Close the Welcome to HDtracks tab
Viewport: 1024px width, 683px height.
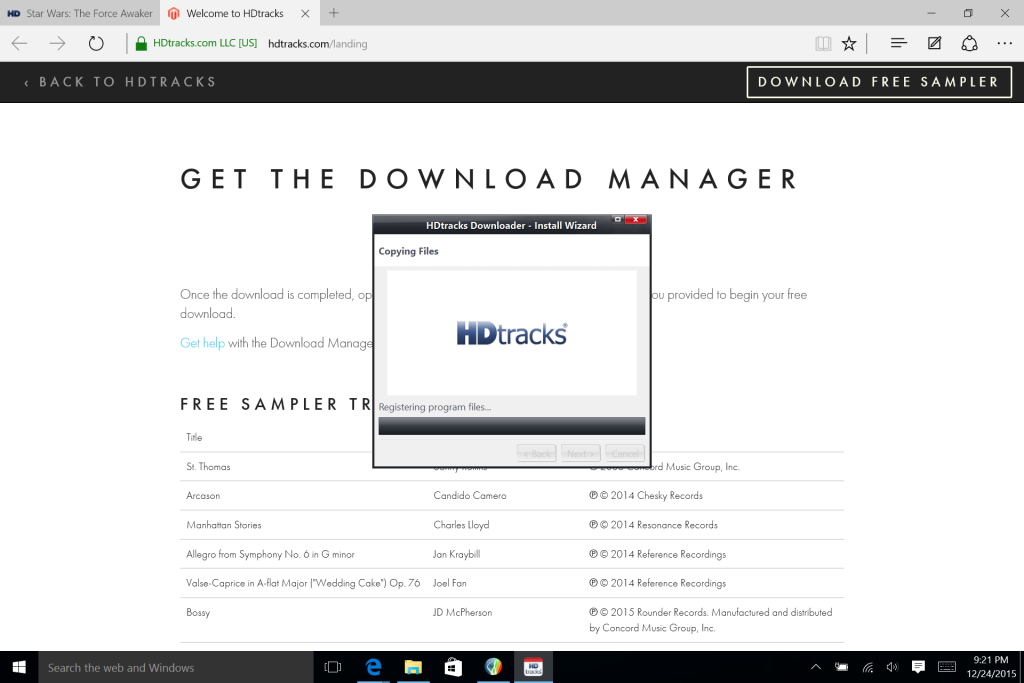point(305,13)
